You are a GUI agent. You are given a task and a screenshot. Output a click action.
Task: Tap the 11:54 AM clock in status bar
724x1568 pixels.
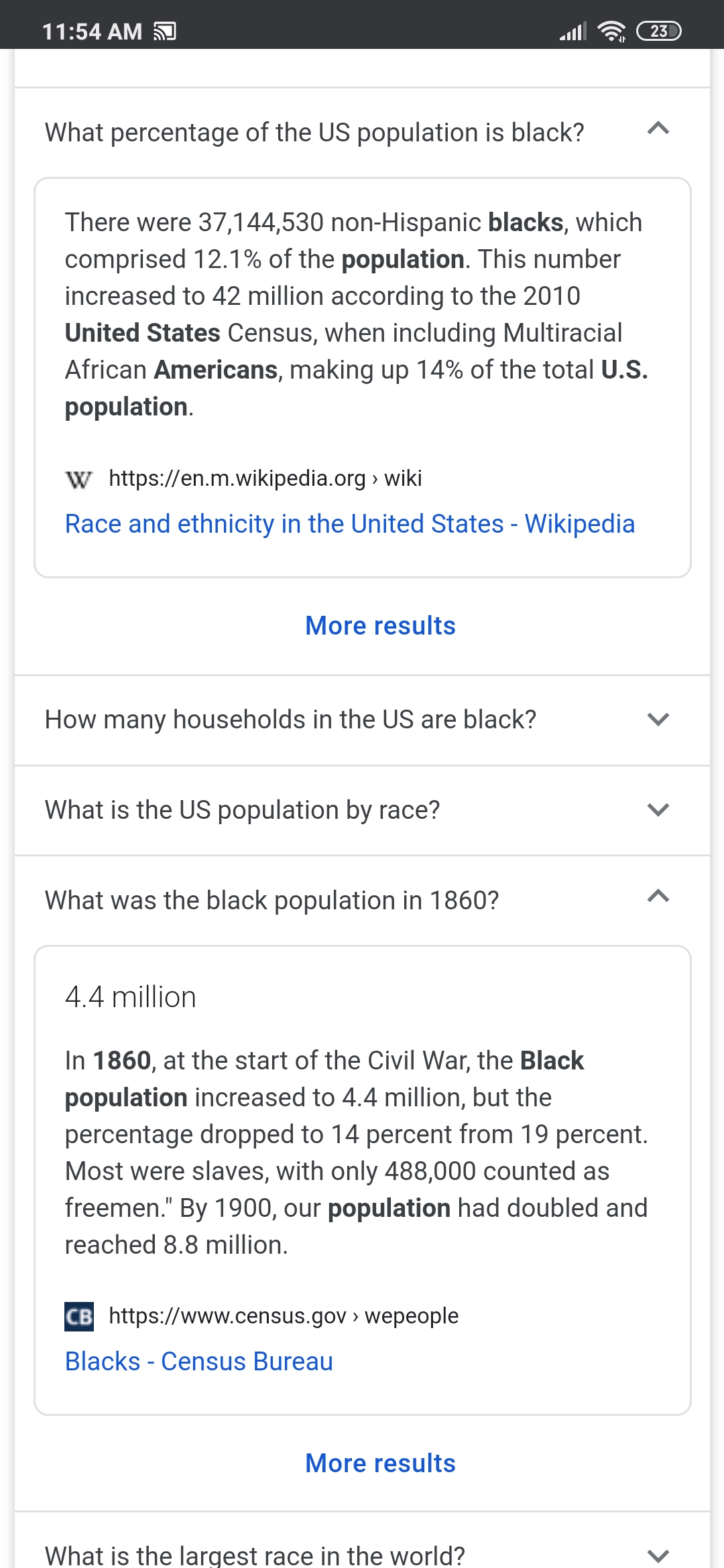[92, 31]
